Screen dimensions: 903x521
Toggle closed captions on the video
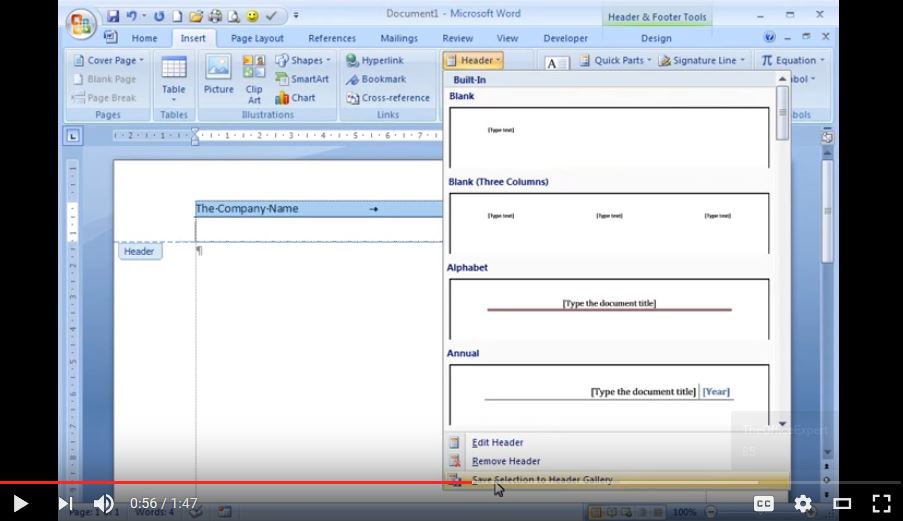[764, 504]
